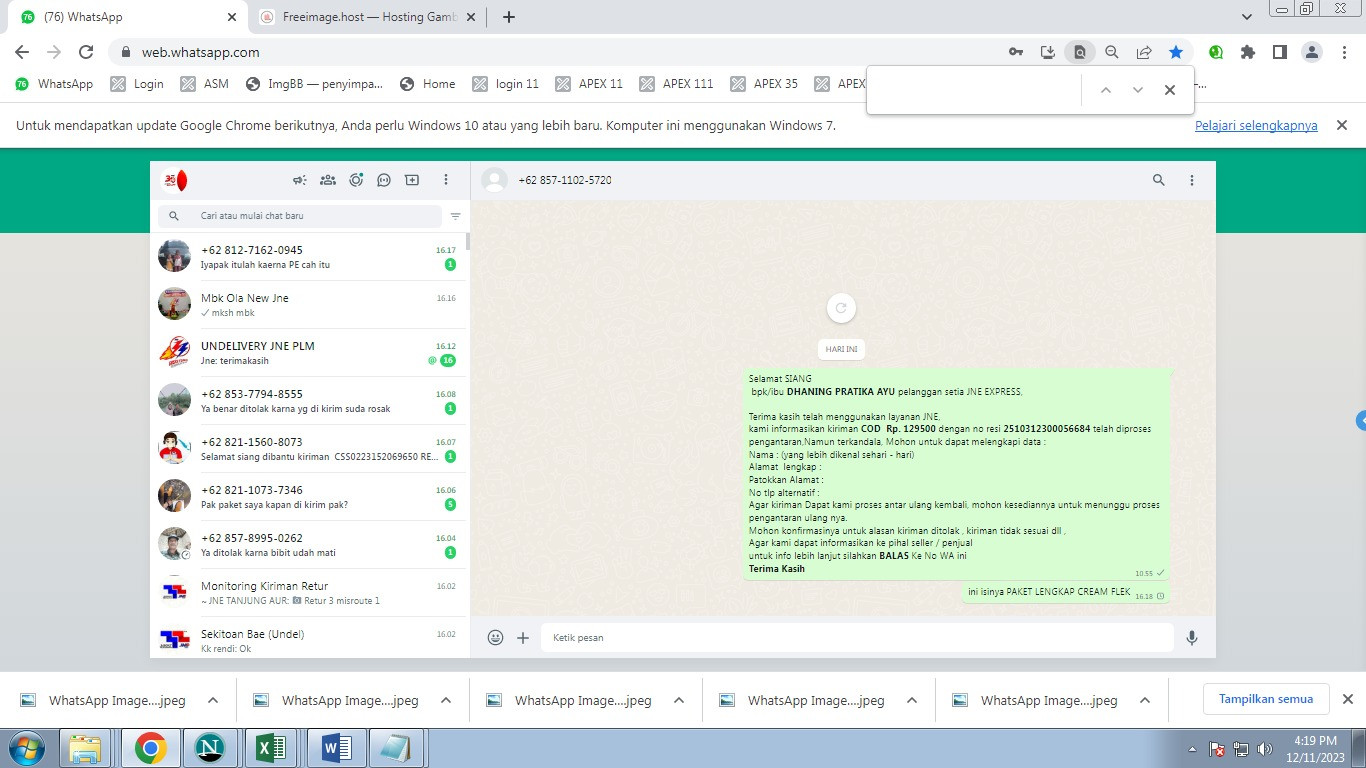Open chat +62 821-1560-8073
Image resolution: width=1366 pixels, height=768 pixels.
click(308, 449)
